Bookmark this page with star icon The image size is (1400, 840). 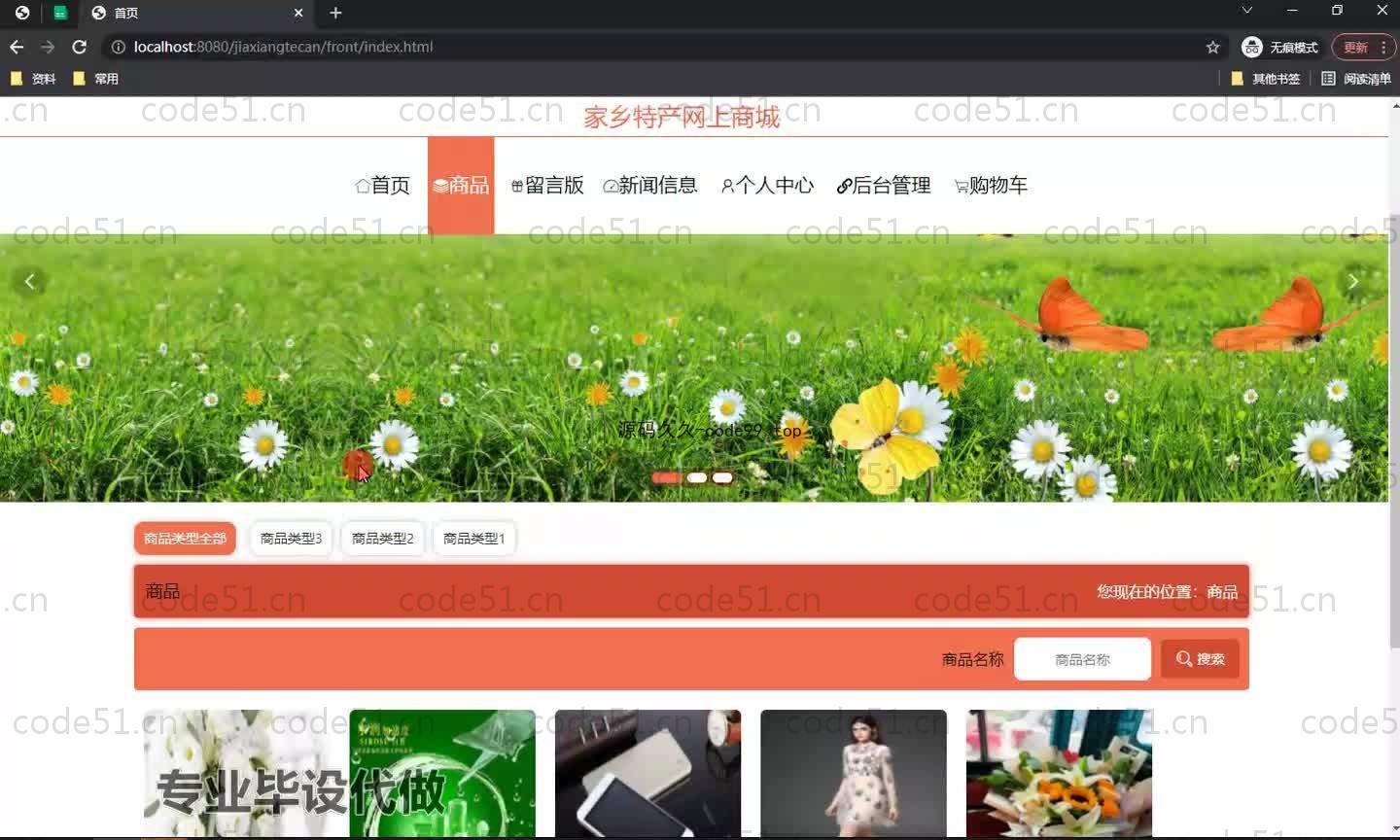1212,47
